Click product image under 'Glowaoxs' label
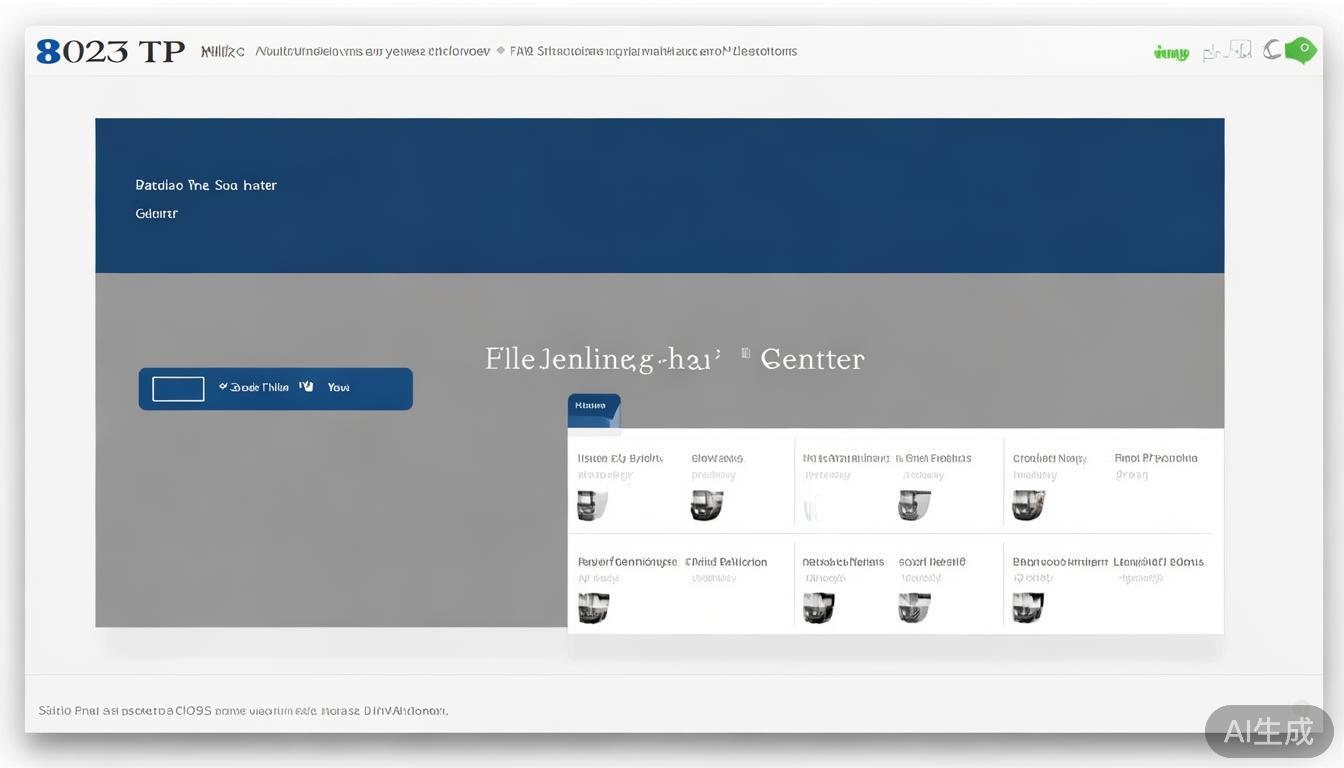 pos(706,505)
